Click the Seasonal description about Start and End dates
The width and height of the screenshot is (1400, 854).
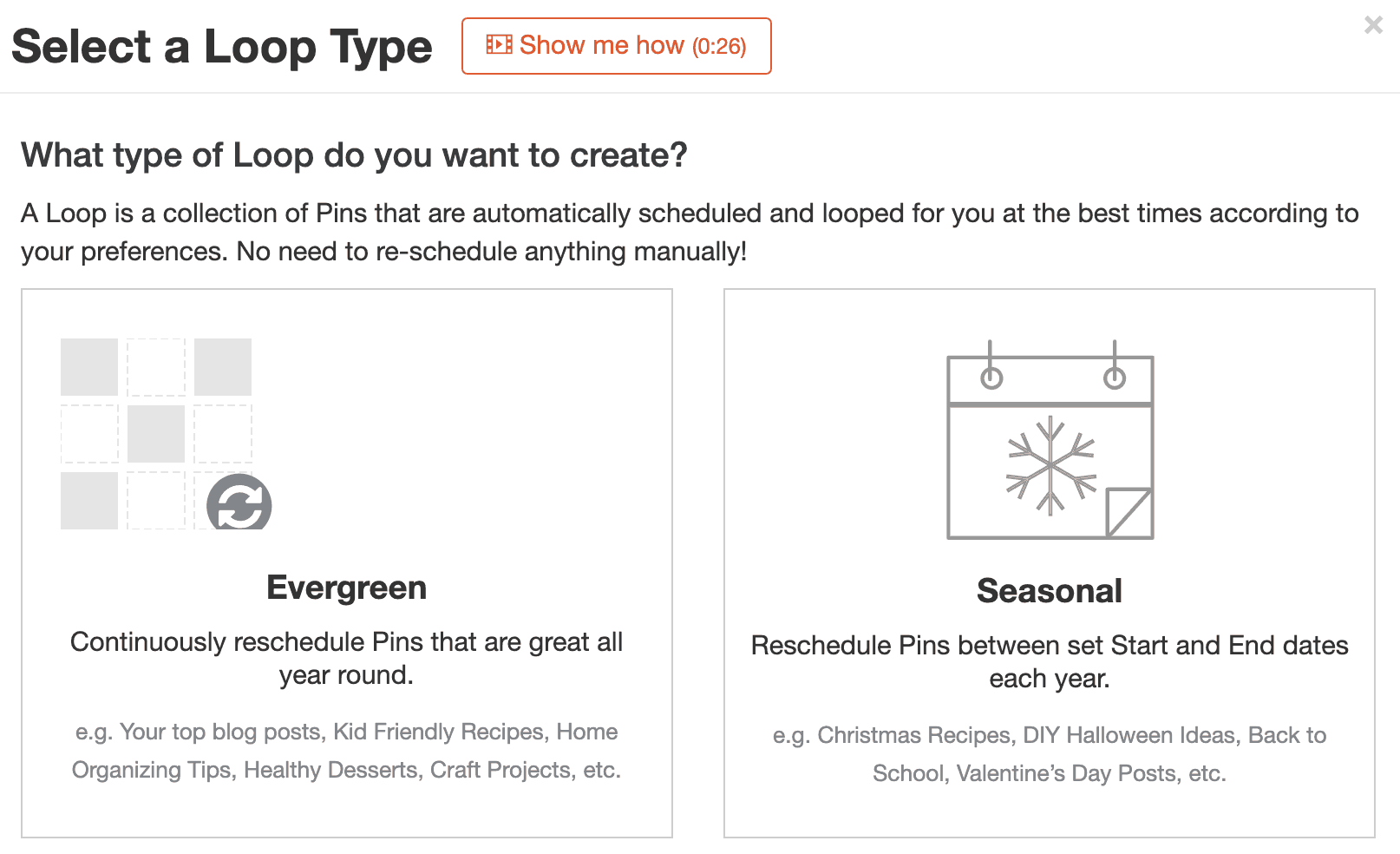pyautogui.click(x=1050, y=661)
